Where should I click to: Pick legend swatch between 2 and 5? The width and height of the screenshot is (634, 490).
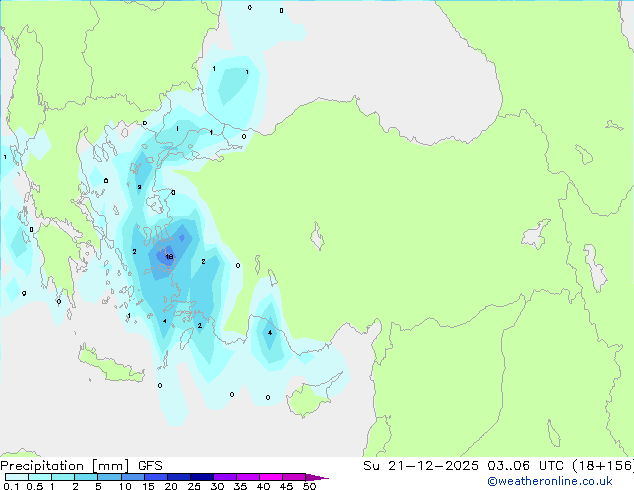click(x=86, y=477)
